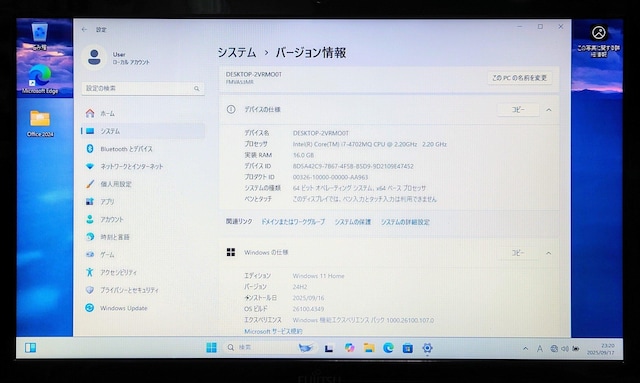Copy the Windows specifications
640x383 pixels.
tap(518, 253)
